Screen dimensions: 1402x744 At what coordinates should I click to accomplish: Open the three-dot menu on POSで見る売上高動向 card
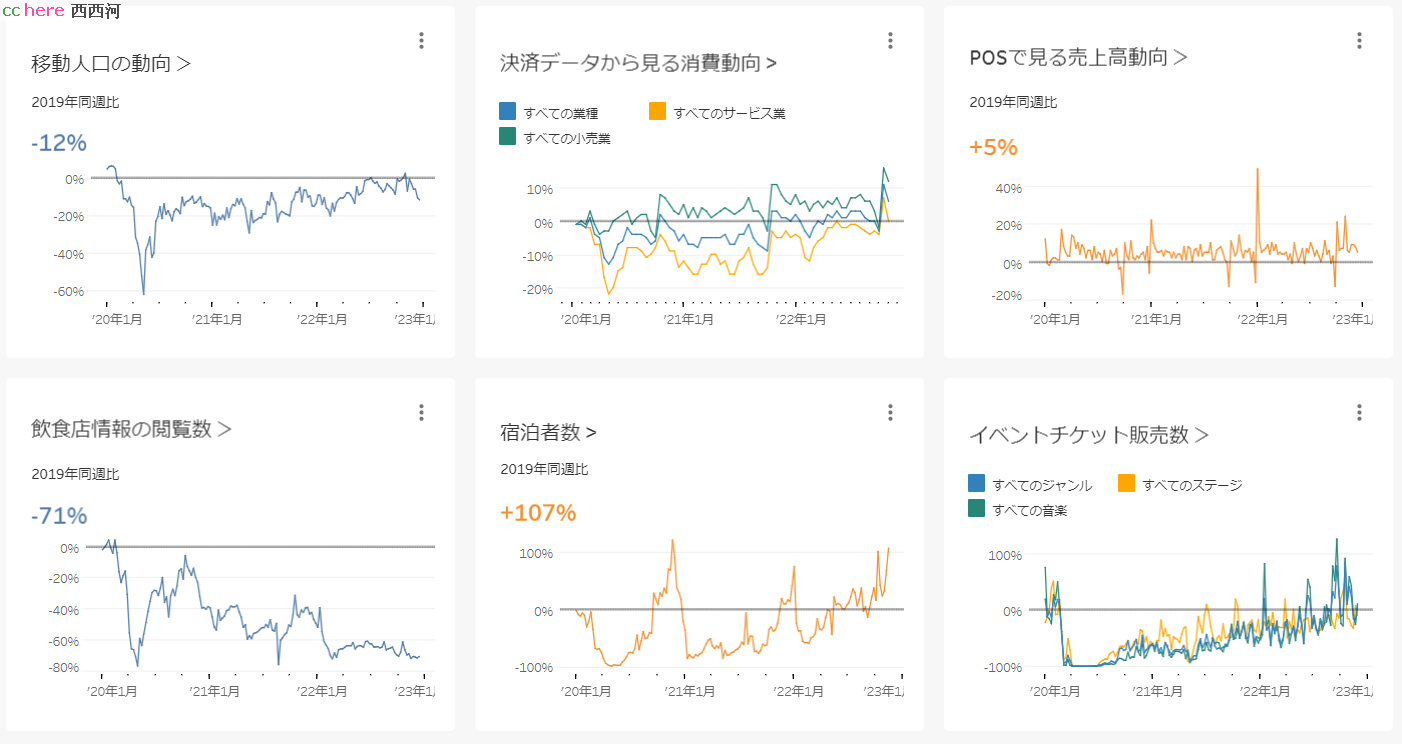(x=1359, y=40)
